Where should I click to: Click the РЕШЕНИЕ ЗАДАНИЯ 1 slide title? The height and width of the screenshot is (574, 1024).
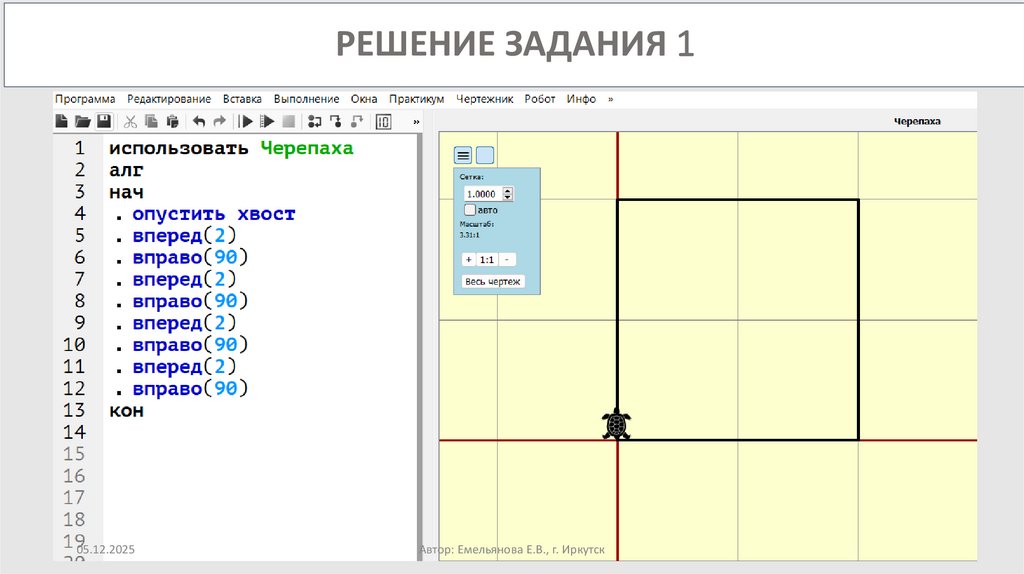(x=515, y=44)
